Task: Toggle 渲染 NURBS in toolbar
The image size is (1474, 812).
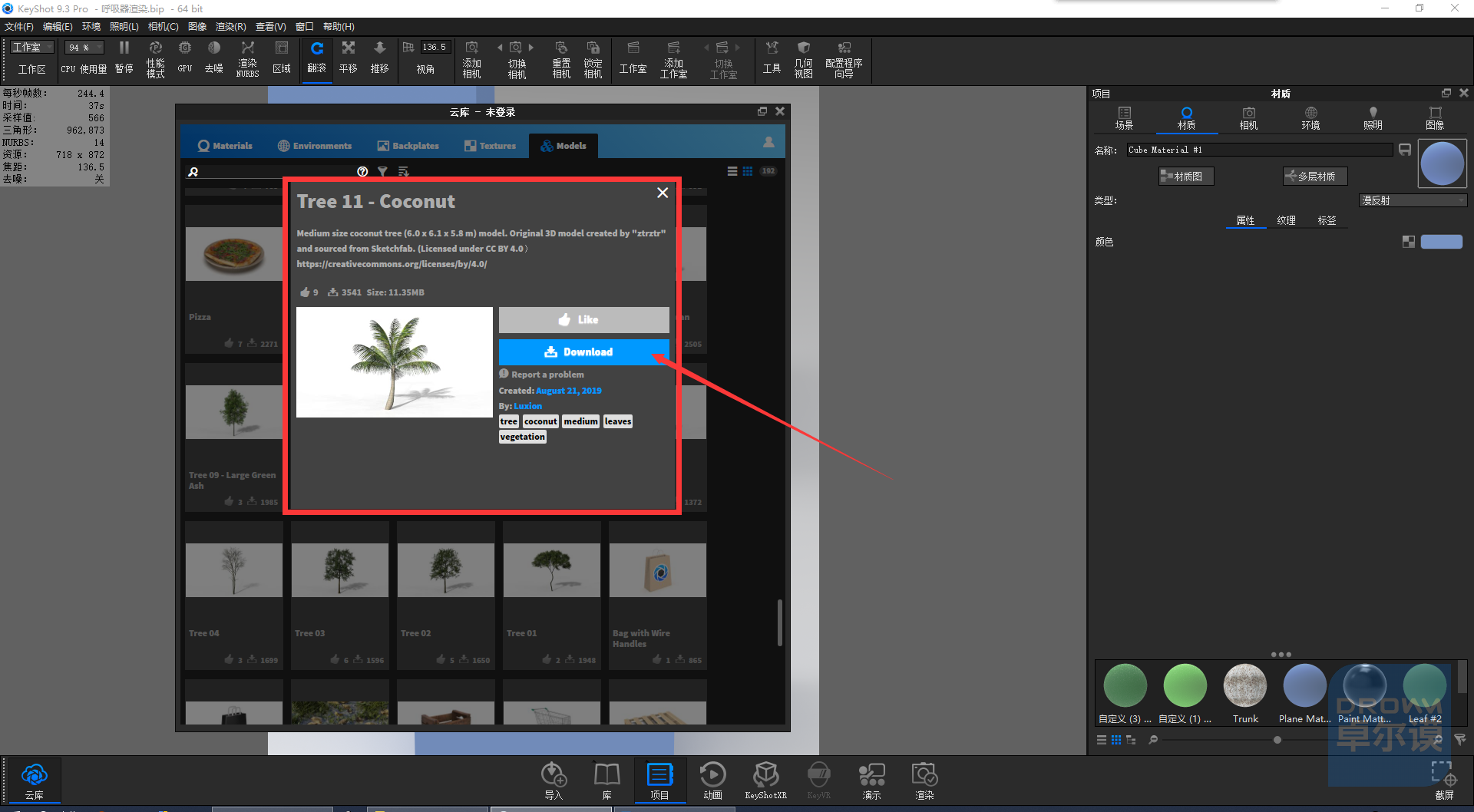Action: click(247, 58)
